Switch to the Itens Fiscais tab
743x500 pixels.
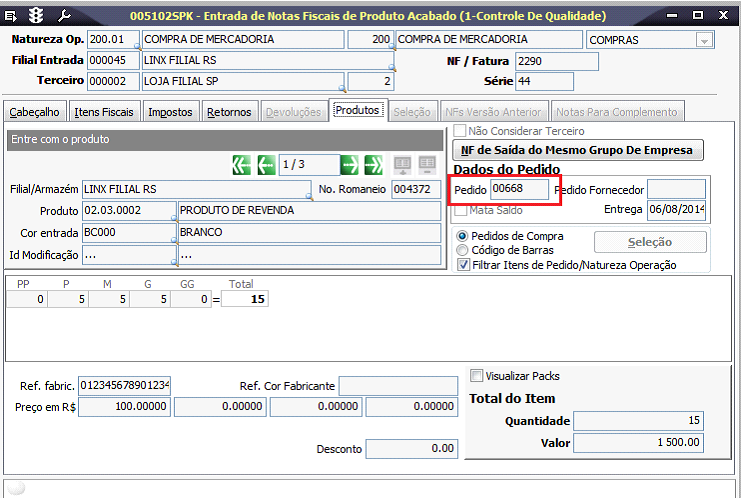[106, 112]
